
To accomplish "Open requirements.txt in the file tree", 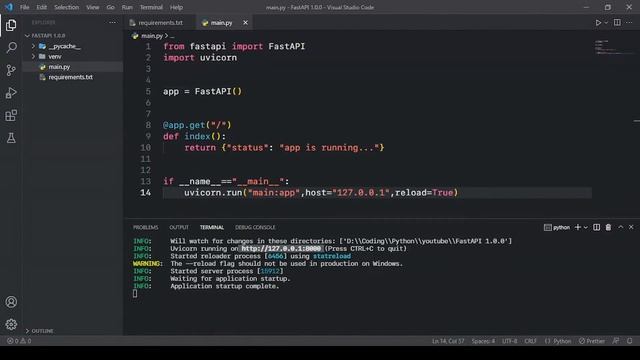I will click(x=71, y=77).
